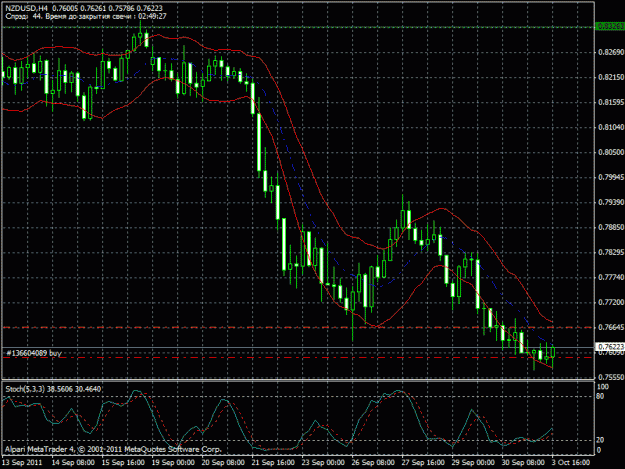Viewport: 625px width, 469px height.
Task: Click the NZDUSD,H4 chart title text
Action: click(27, 8)
